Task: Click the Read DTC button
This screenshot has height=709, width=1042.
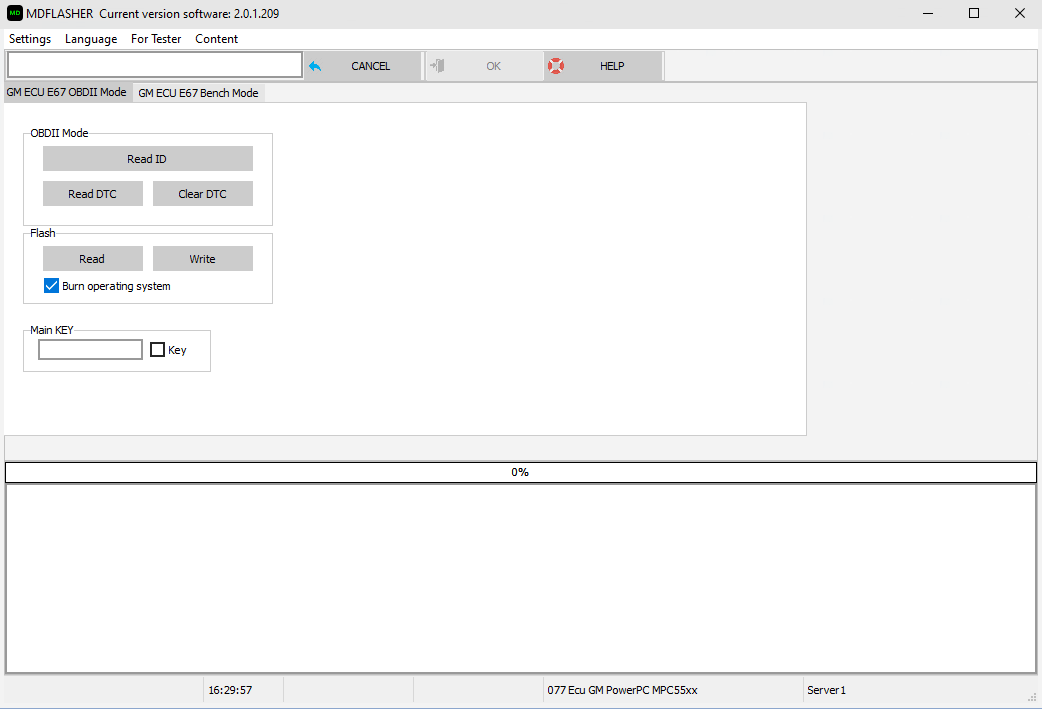Action: click(x=92, y=194)
